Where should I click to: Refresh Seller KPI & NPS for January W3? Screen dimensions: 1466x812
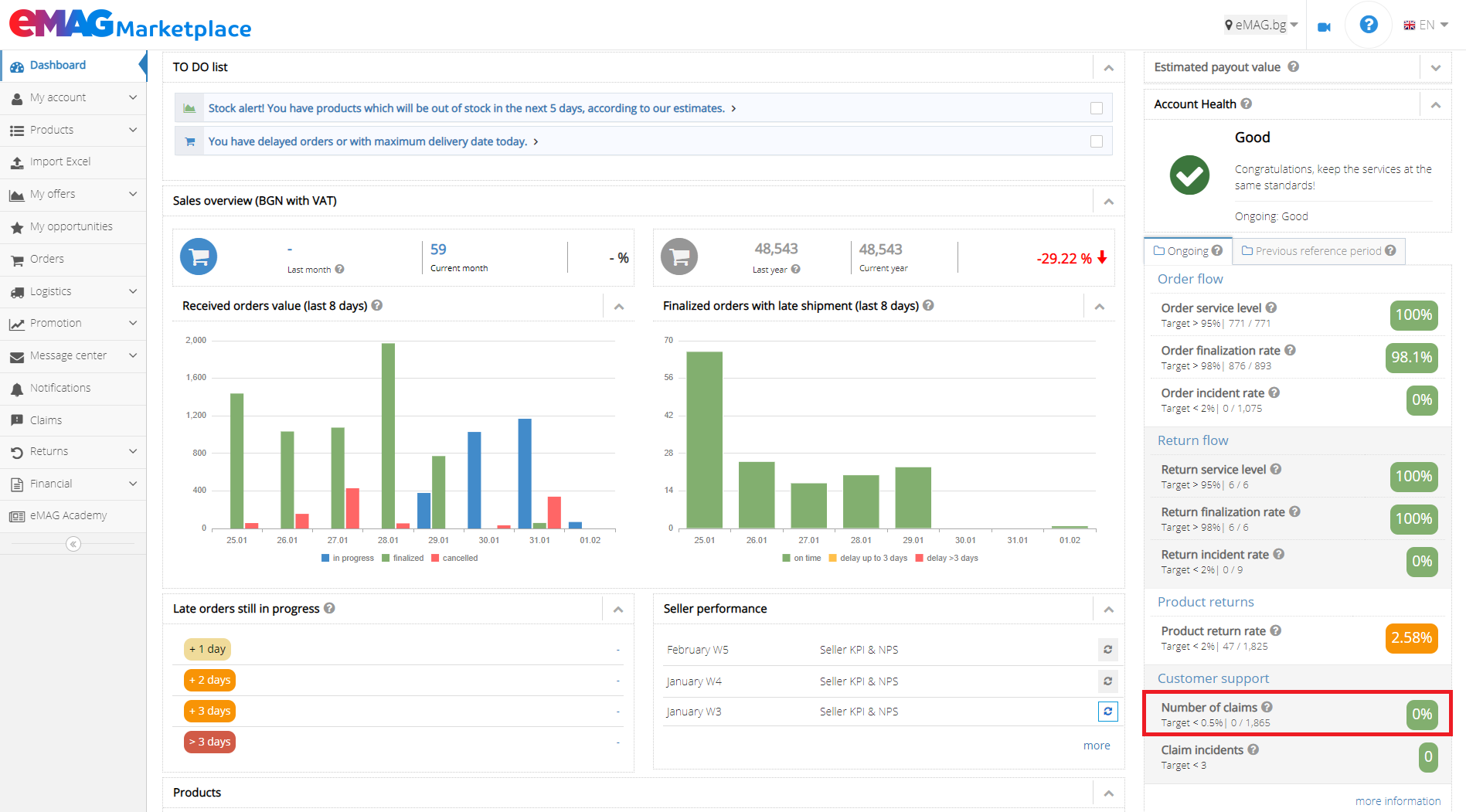[1107, 711]
